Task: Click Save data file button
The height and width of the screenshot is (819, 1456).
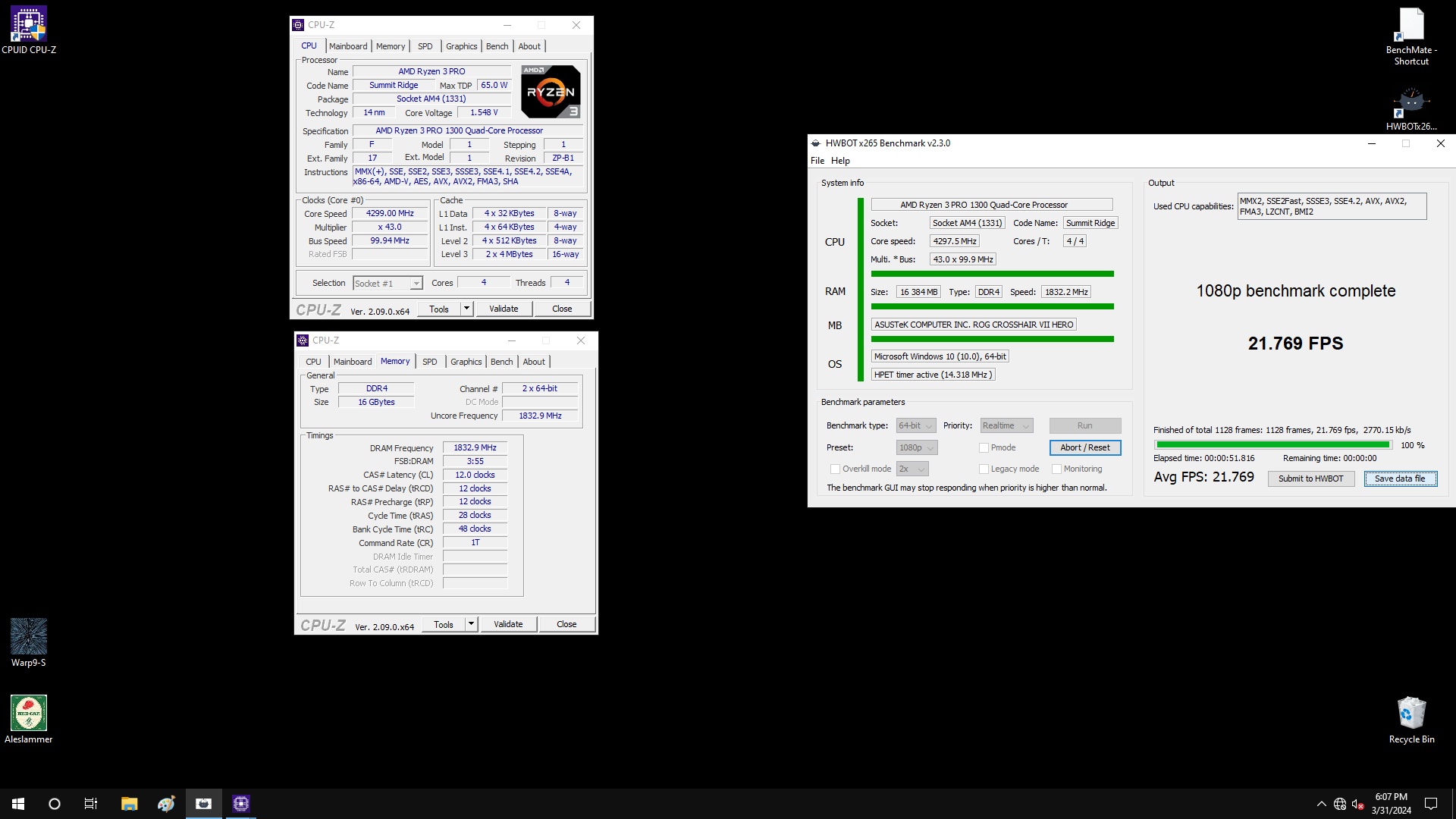Action: click(1400, 479)
